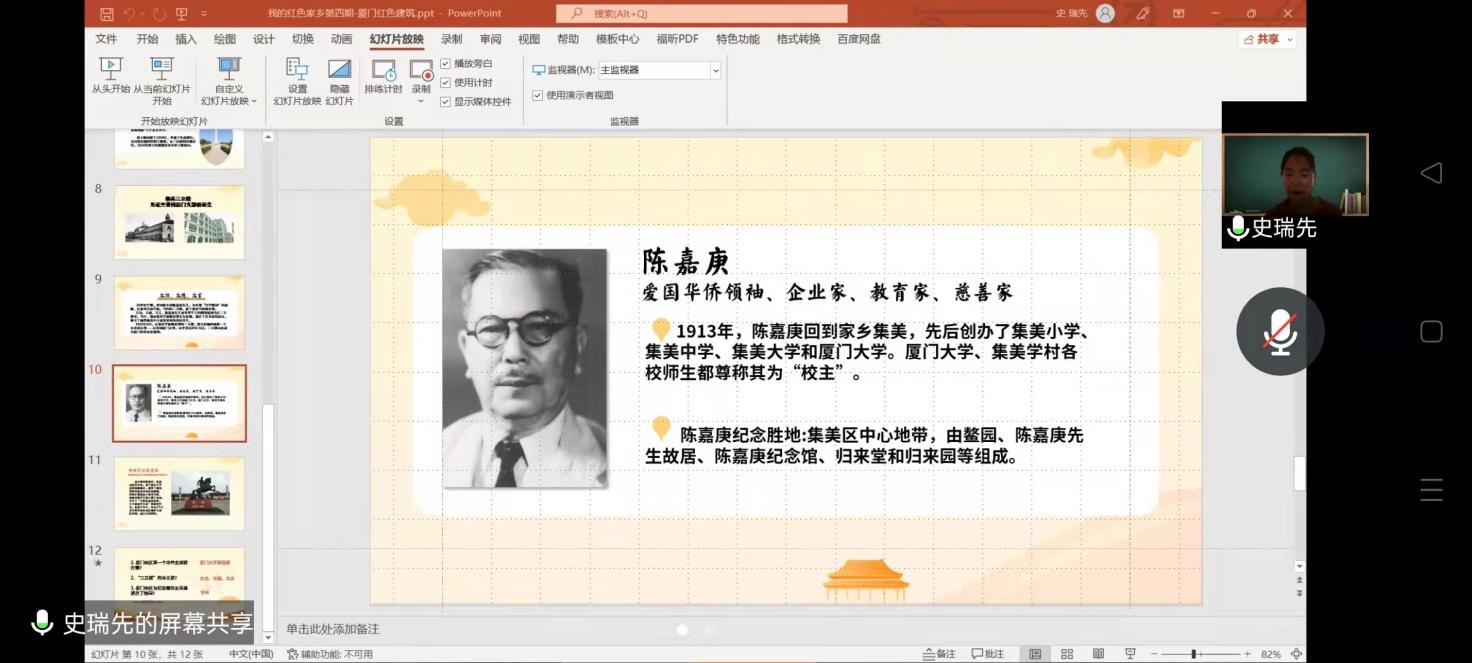Start slideshow from beginning (从头开始)
The image size is (1472, 663).
coord(110,72)
